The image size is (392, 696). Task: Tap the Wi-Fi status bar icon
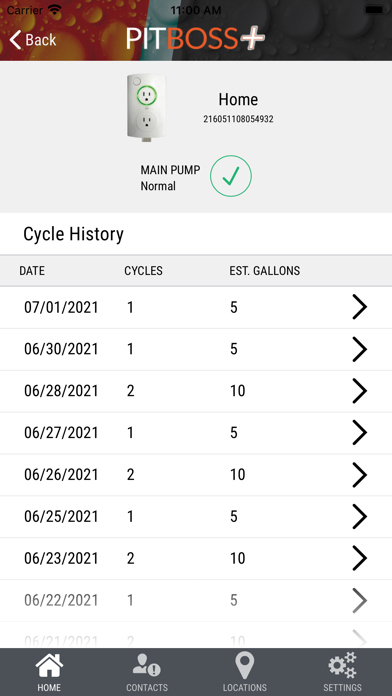[55, 10]
